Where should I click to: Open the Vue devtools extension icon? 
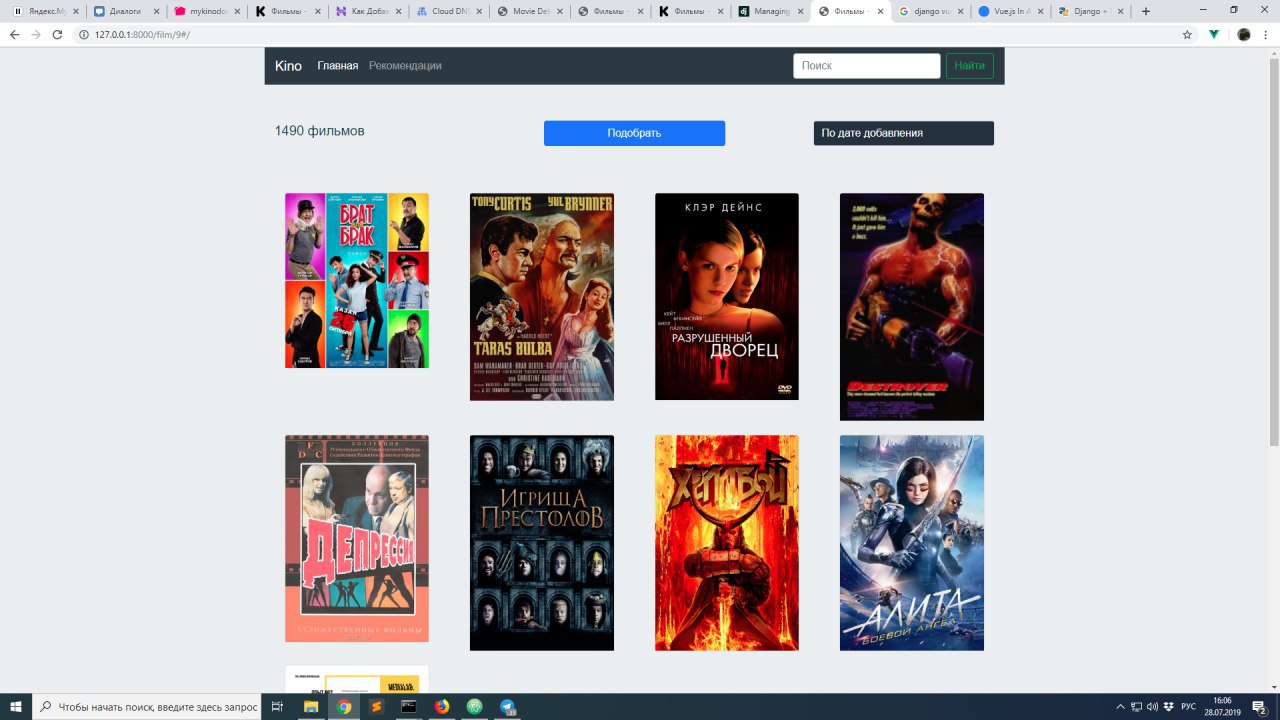point(1214,34)
